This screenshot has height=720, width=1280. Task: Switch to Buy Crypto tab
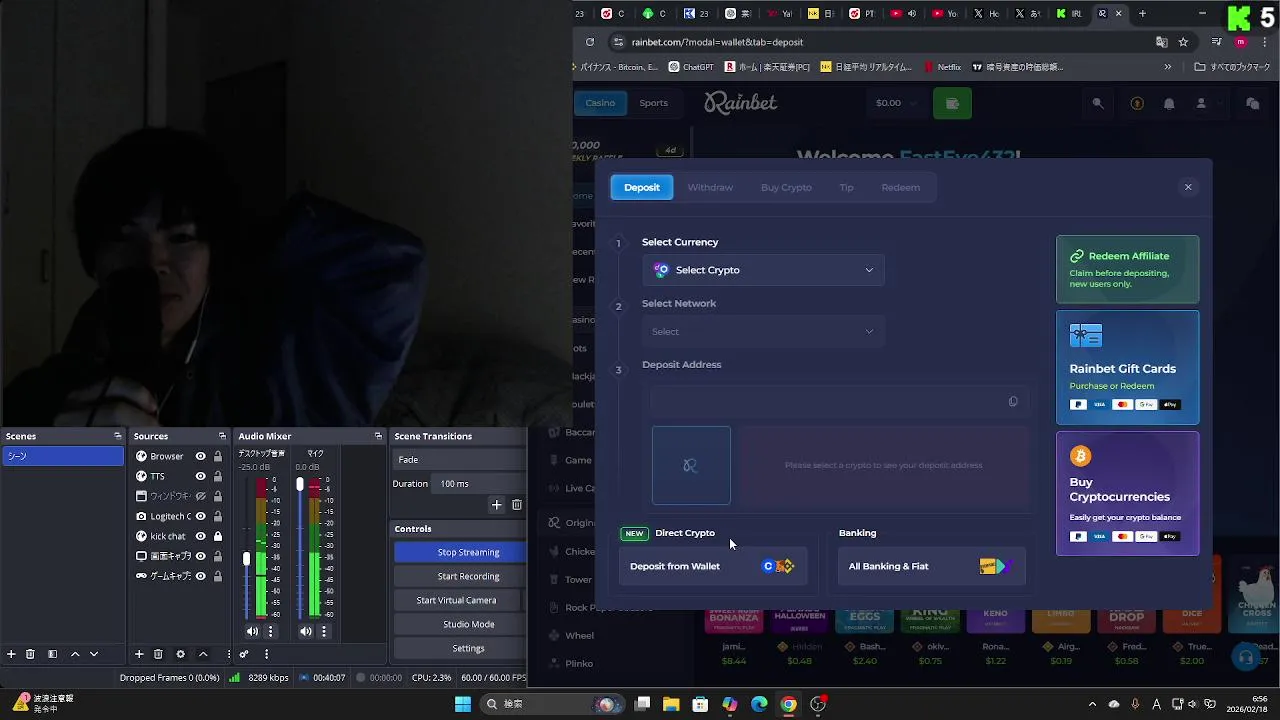click(x=786, y=187)
